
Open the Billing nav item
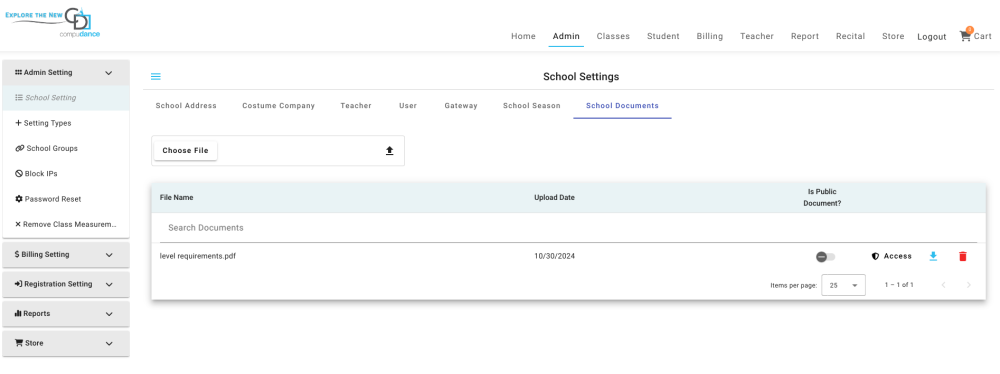(x=710, y=36)
